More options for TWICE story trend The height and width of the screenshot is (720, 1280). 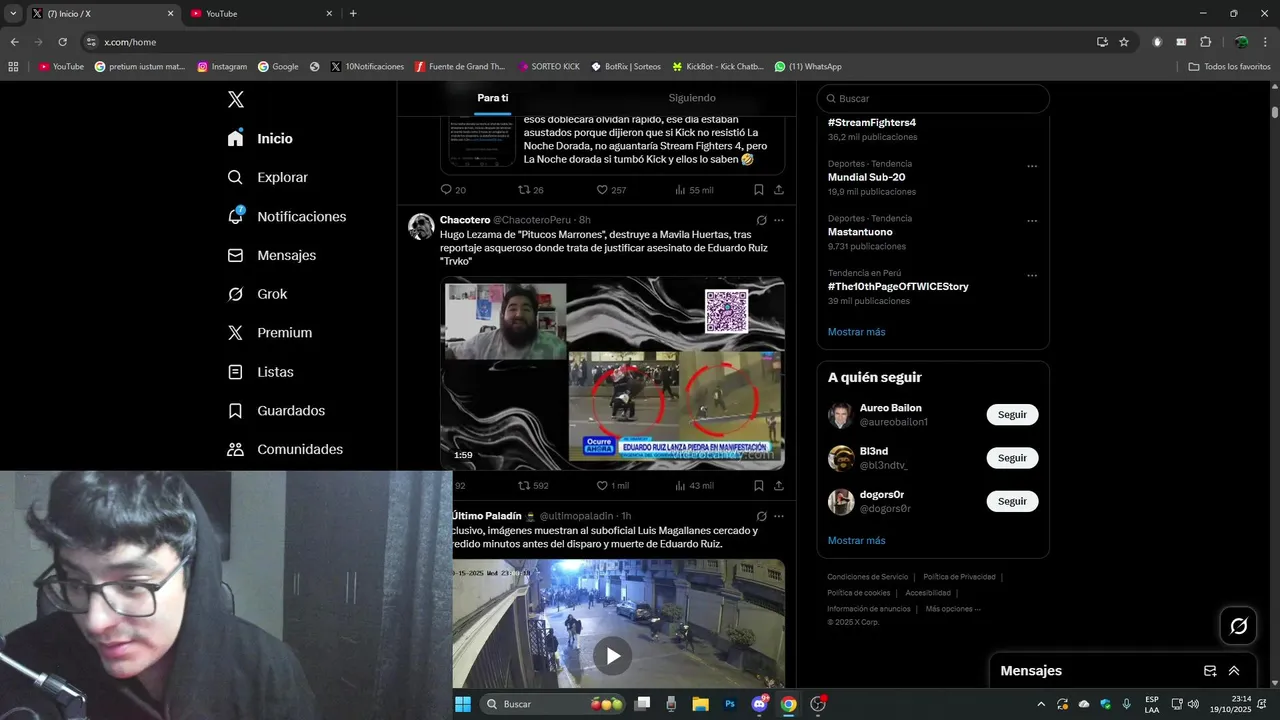coord(1032,275)
